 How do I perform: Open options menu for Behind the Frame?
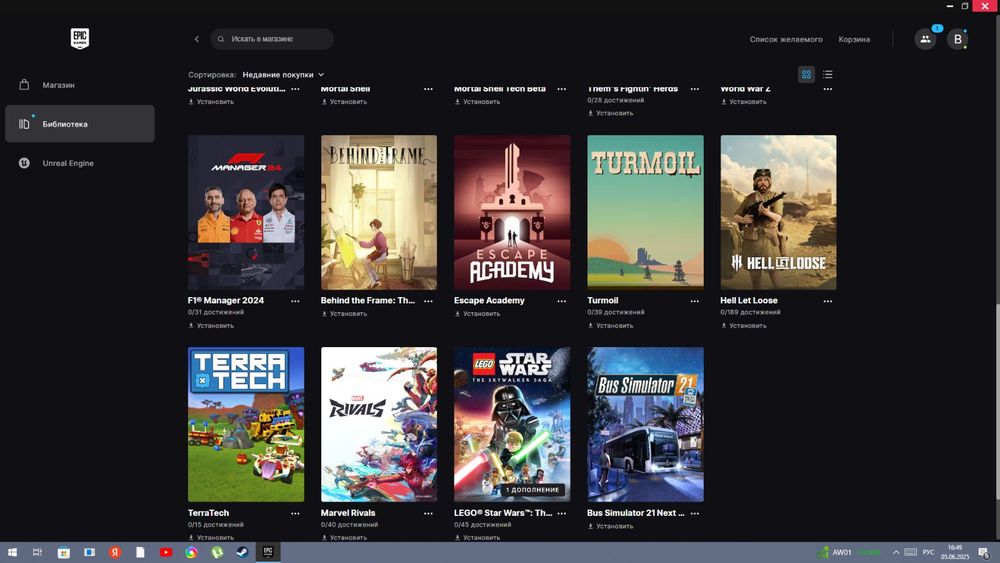429,301
